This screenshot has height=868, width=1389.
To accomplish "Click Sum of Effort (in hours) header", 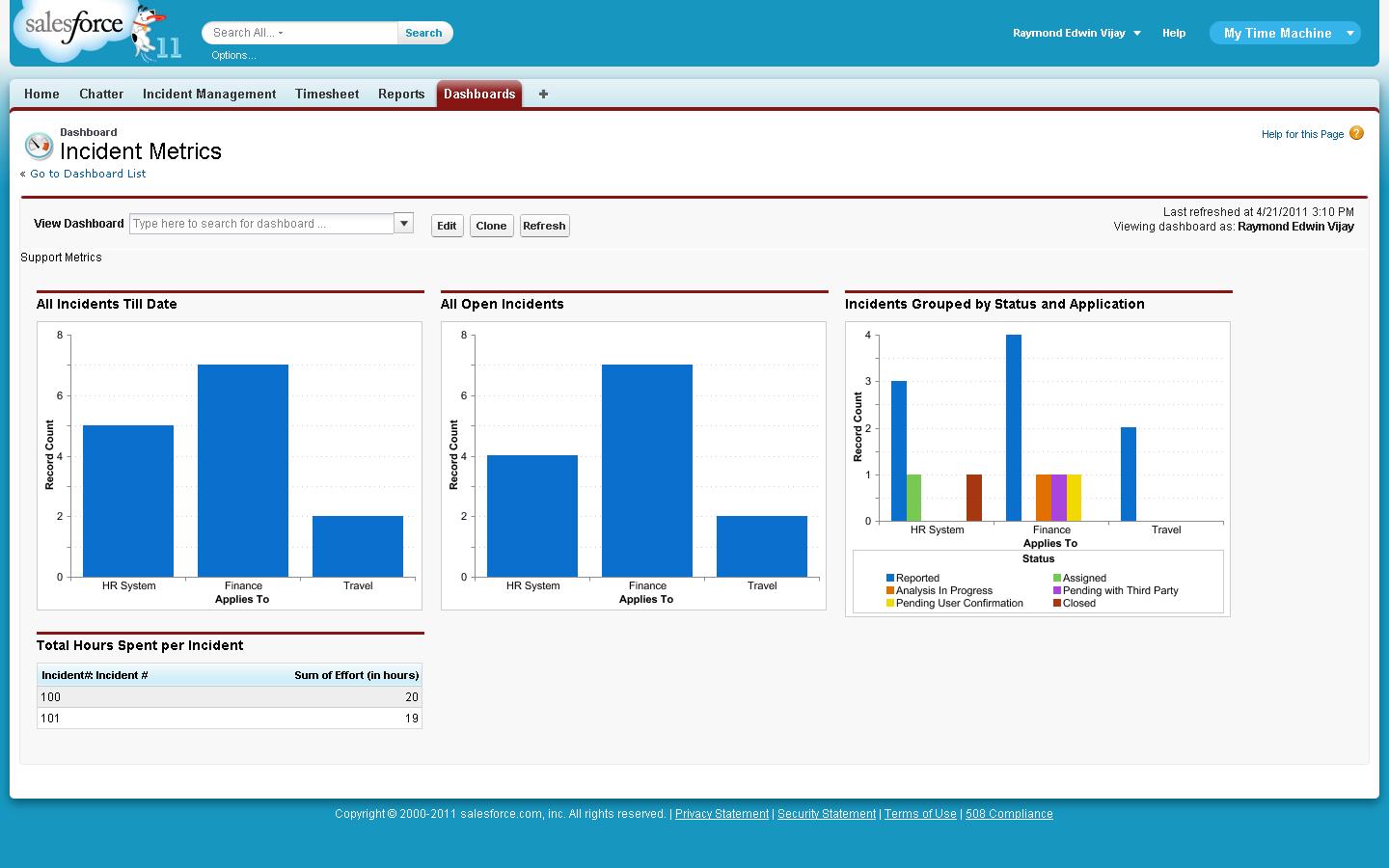I will pyautogui.click(x=357, y=675).
